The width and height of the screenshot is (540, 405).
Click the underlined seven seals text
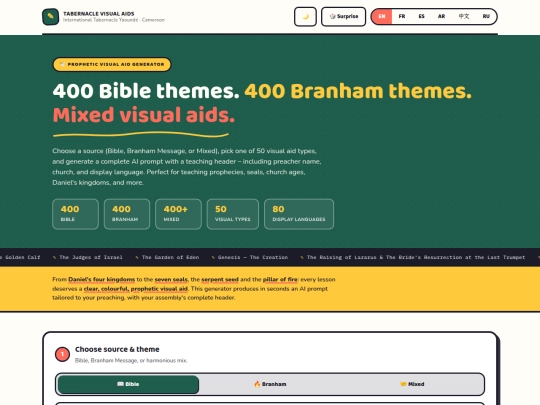(171, 279)
